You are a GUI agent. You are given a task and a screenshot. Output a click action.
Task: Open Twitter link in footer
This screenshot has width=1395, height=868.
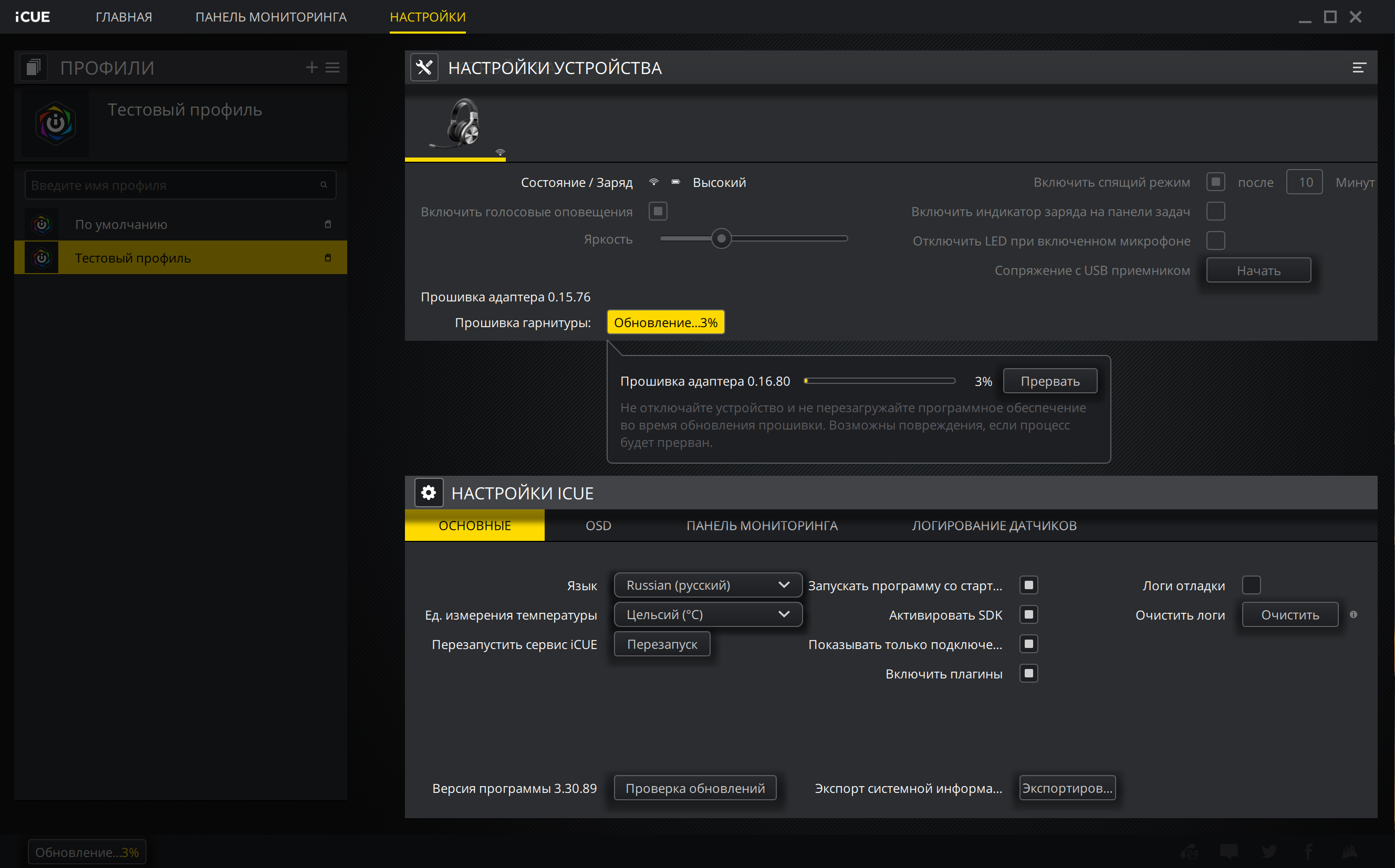(x=1269, y=851)
